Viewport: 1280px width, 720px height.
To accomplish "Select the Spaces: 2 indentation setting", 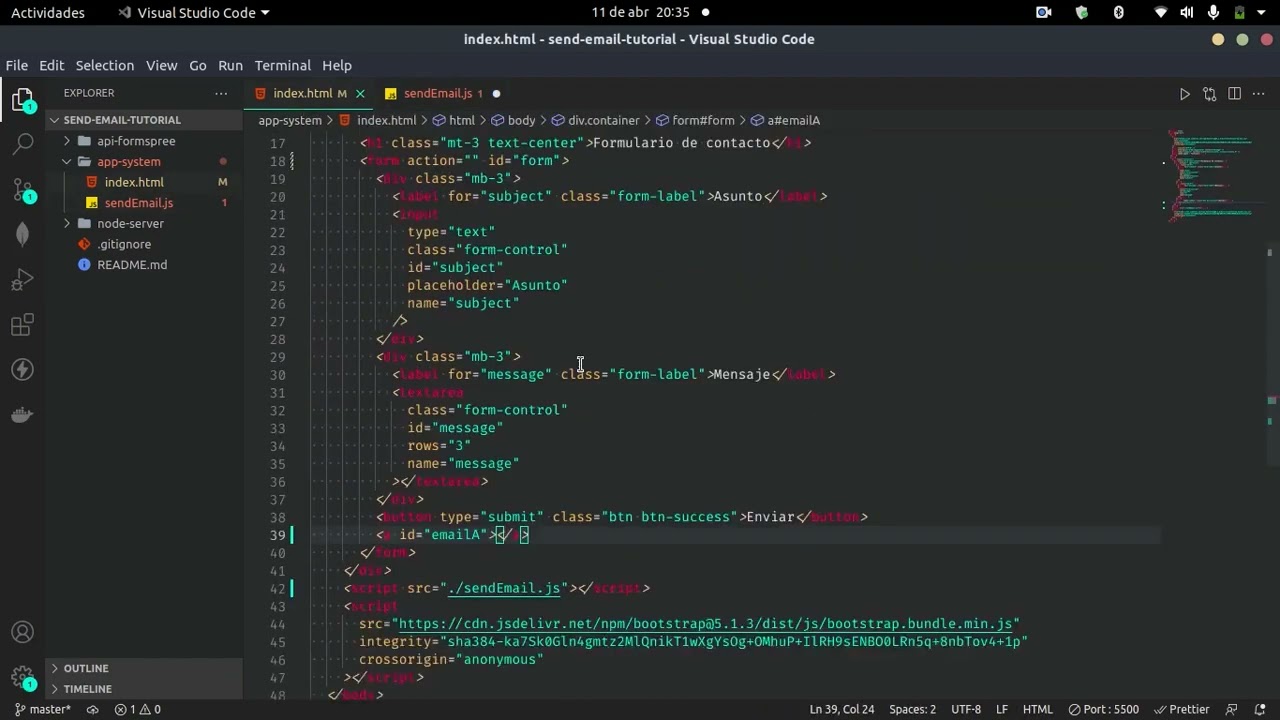I will click(x=913, y=709).
